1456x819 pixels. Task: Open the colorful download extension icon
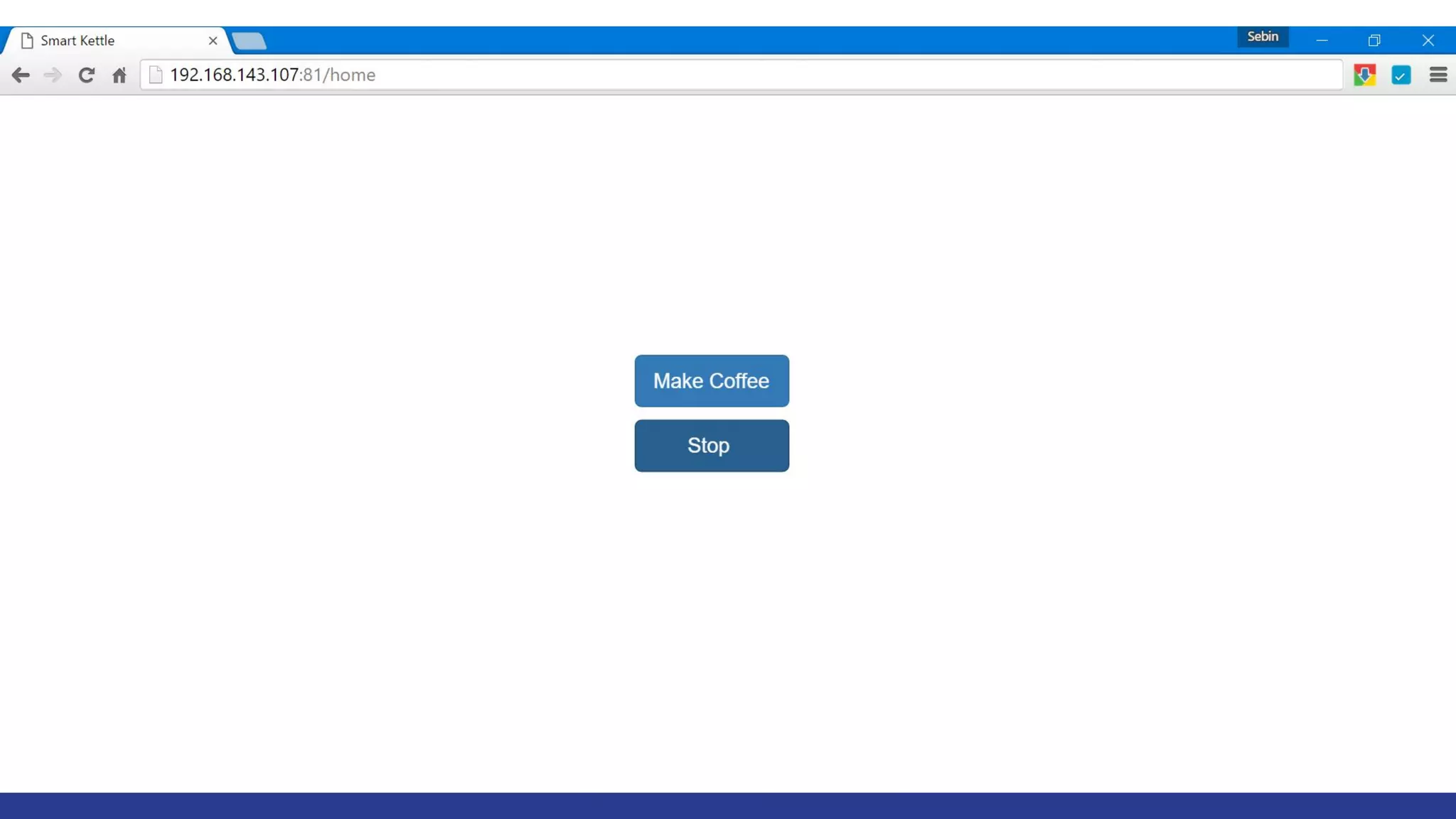(x=1364, y=75)
